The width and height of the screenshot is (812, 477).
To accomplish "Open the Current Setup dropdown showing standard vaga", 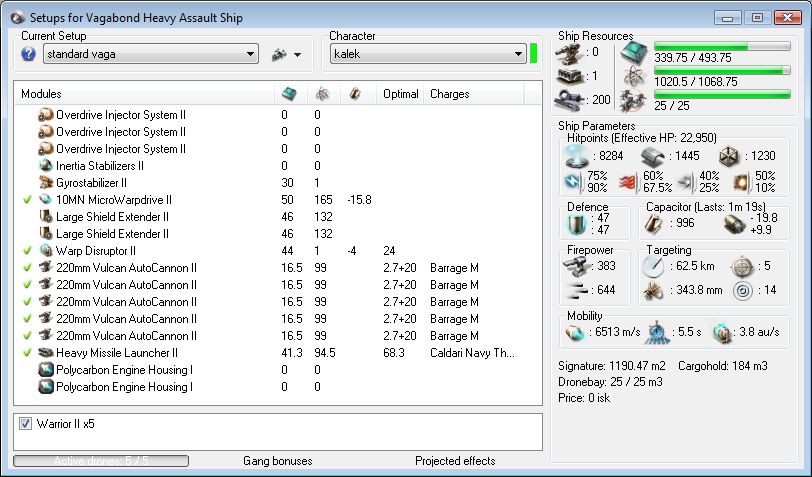I will coord(151,54).
